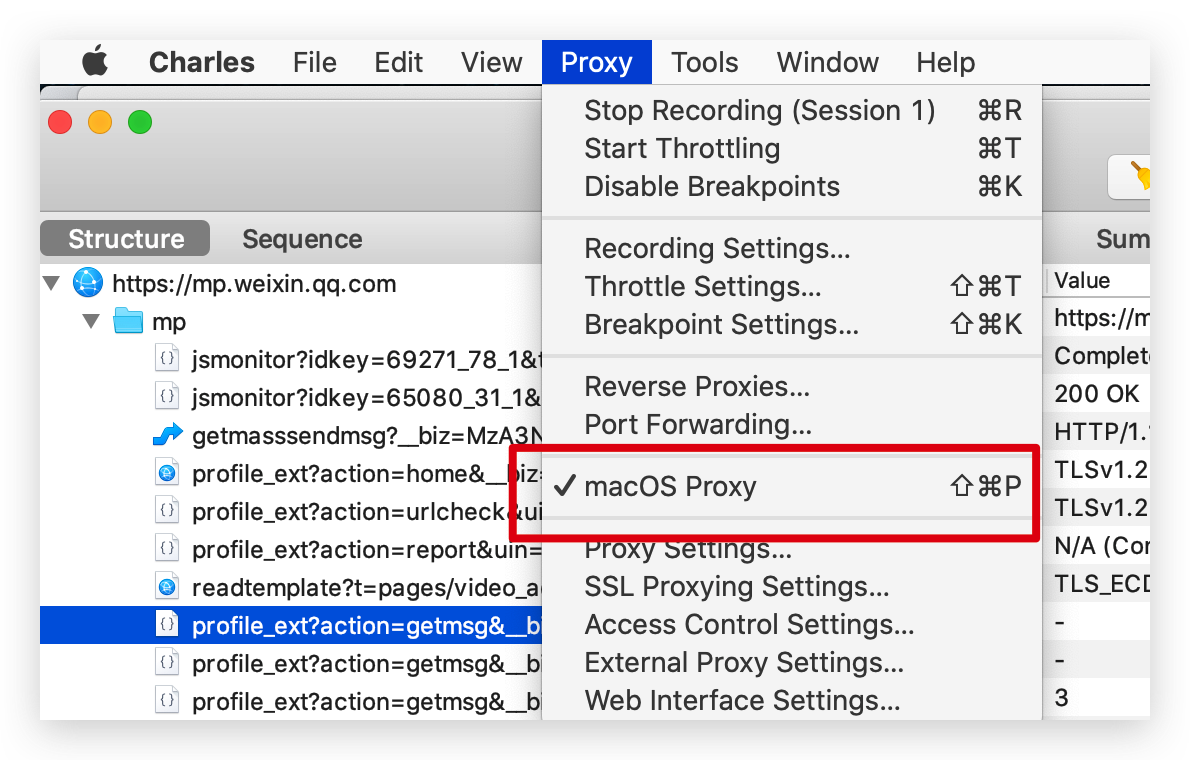Open SSL Proxying Settings from the Proxy menu
Image resolution: width=1190 pixels, height=760 pixels.
pyautogui.click(x=736, y=587)
